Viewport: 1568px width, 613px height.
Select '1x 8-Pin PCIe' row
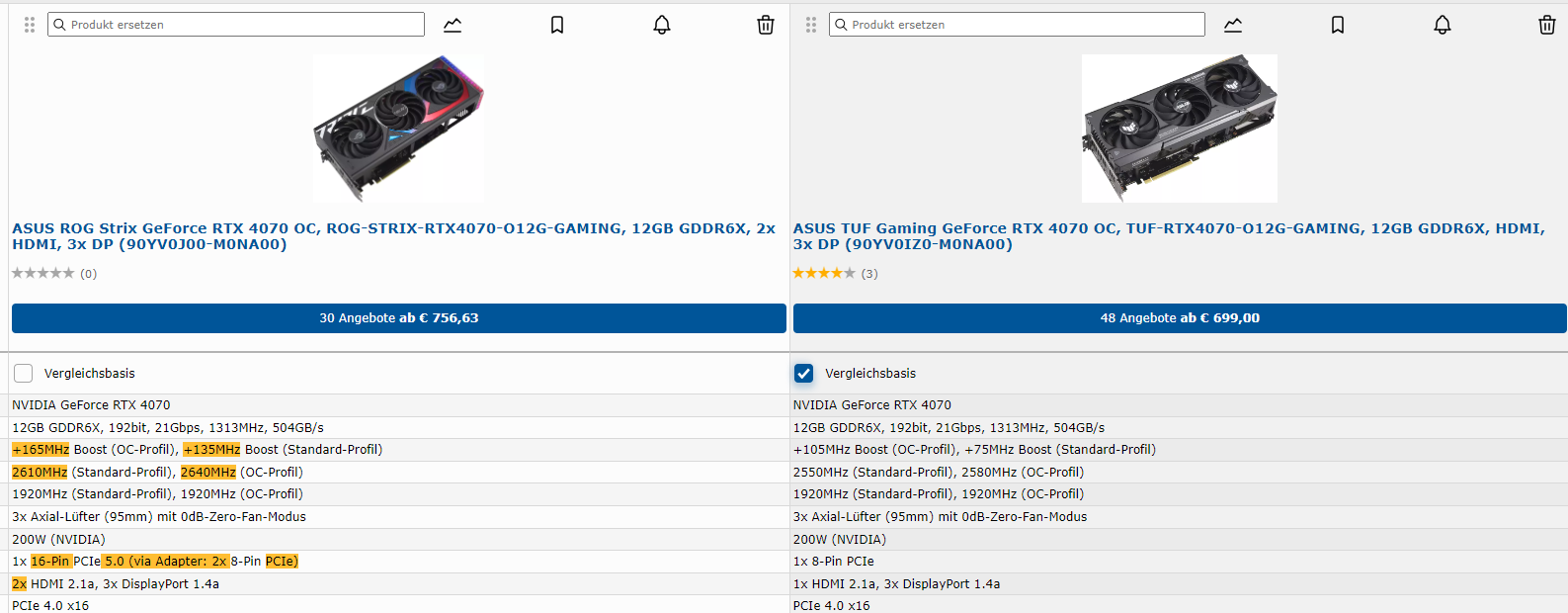pyautogui.click(x=1179, y=562)
